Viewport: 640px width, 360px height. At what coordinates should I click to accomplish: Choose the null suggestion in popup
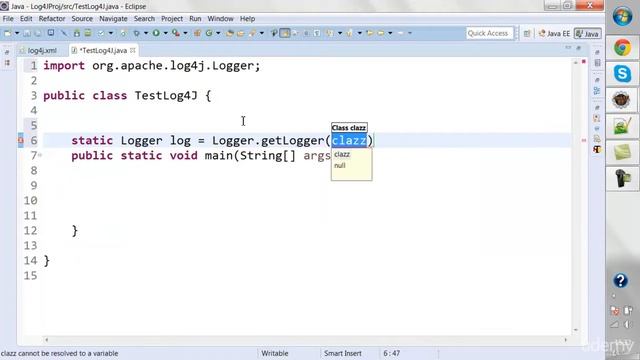tap(340, 165)
